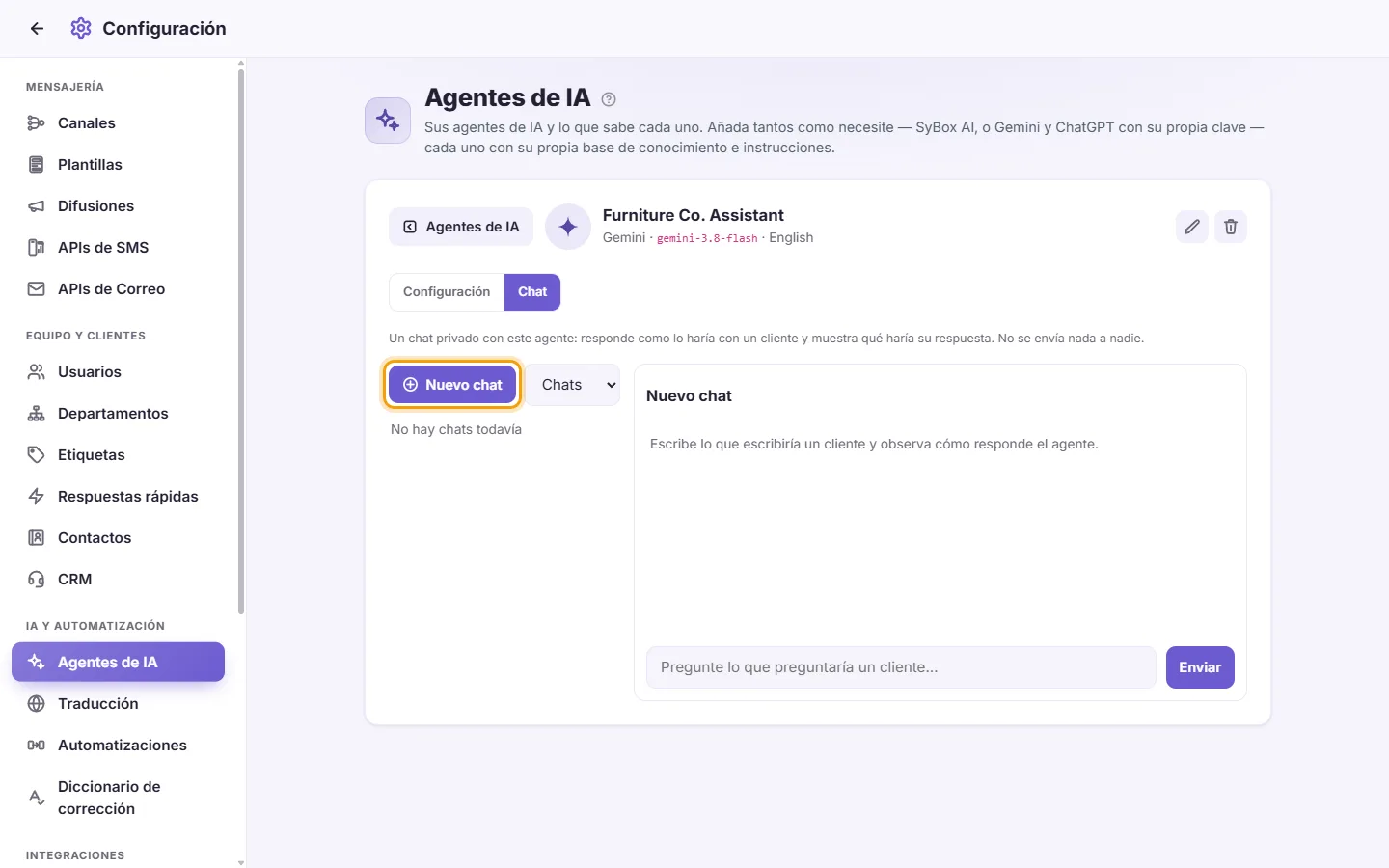Return to Agentes de IA list button
Viewport: 1389px width, 868px height.
(461, 227)
